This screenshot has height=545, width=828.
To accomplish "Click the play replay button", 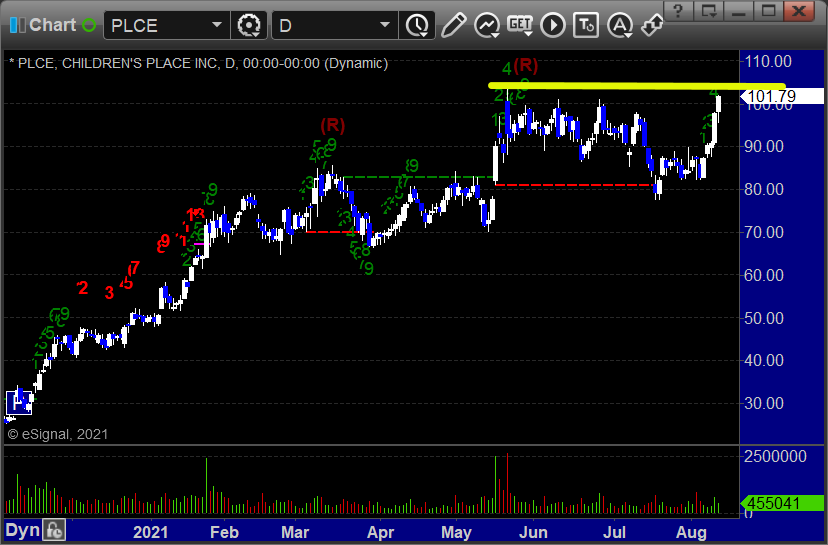I will 553,25.
